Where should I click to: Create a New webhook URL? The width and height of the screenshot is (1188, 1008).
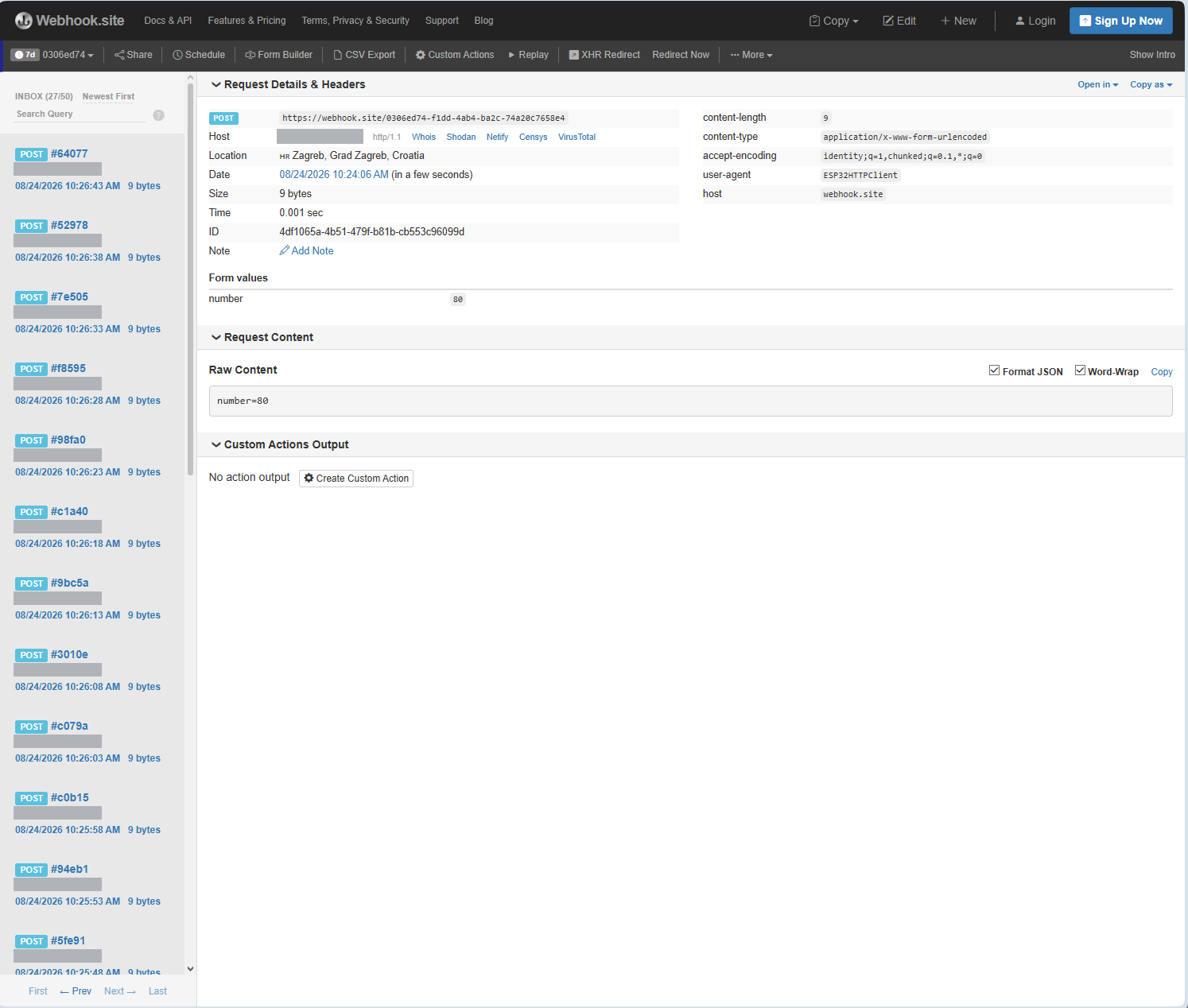pos(958,21)
